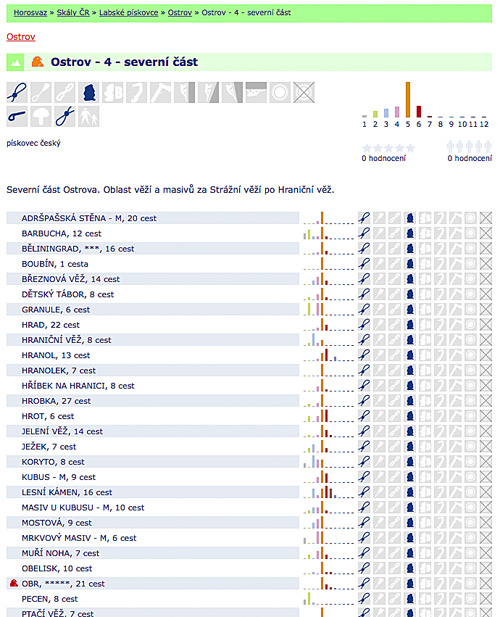
Task: Click the ice axe icon in HRAD row
Action: pos(455,325)
